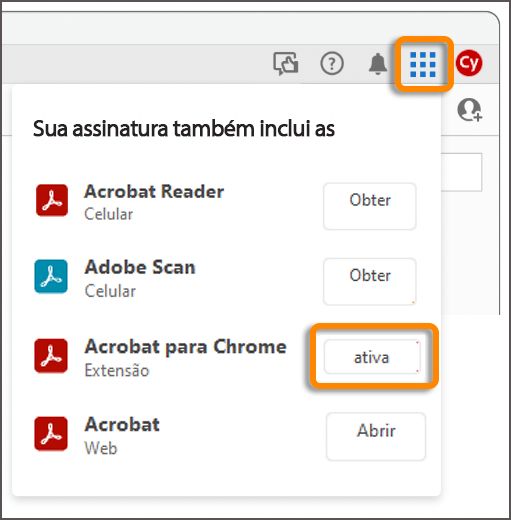Open the apps grid launcher icon
Viewport: 511px width, 520px height.
click(423, 64)
